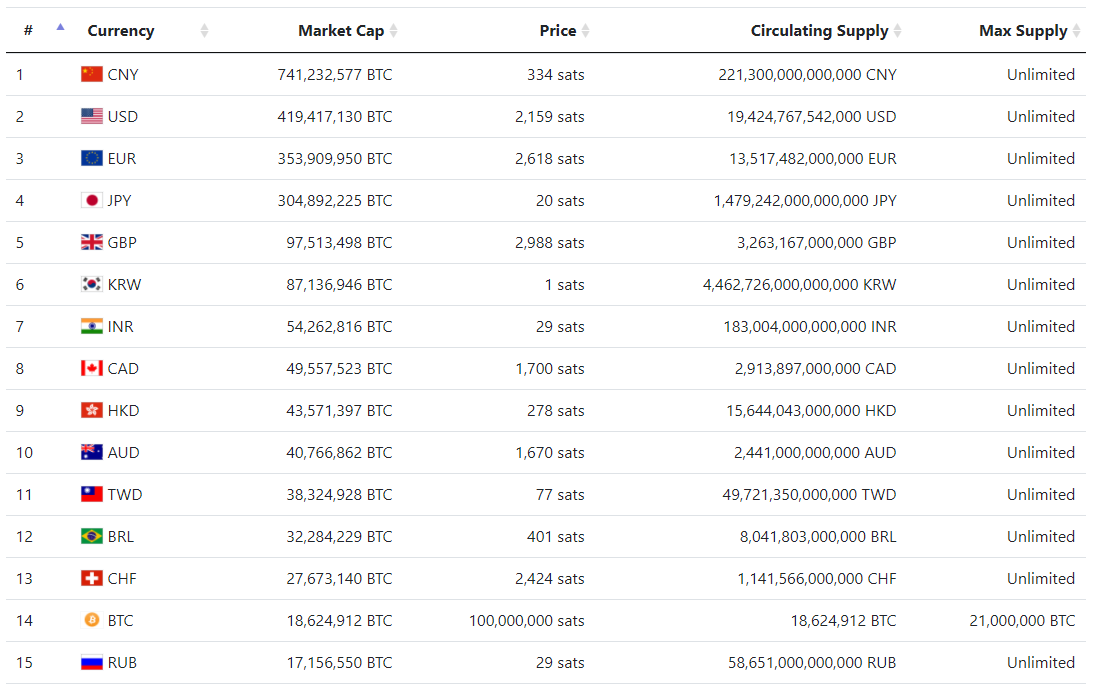Sort by Circulating Supply column
Viewport: 1094px width, 688px height.
pos(819,31)
